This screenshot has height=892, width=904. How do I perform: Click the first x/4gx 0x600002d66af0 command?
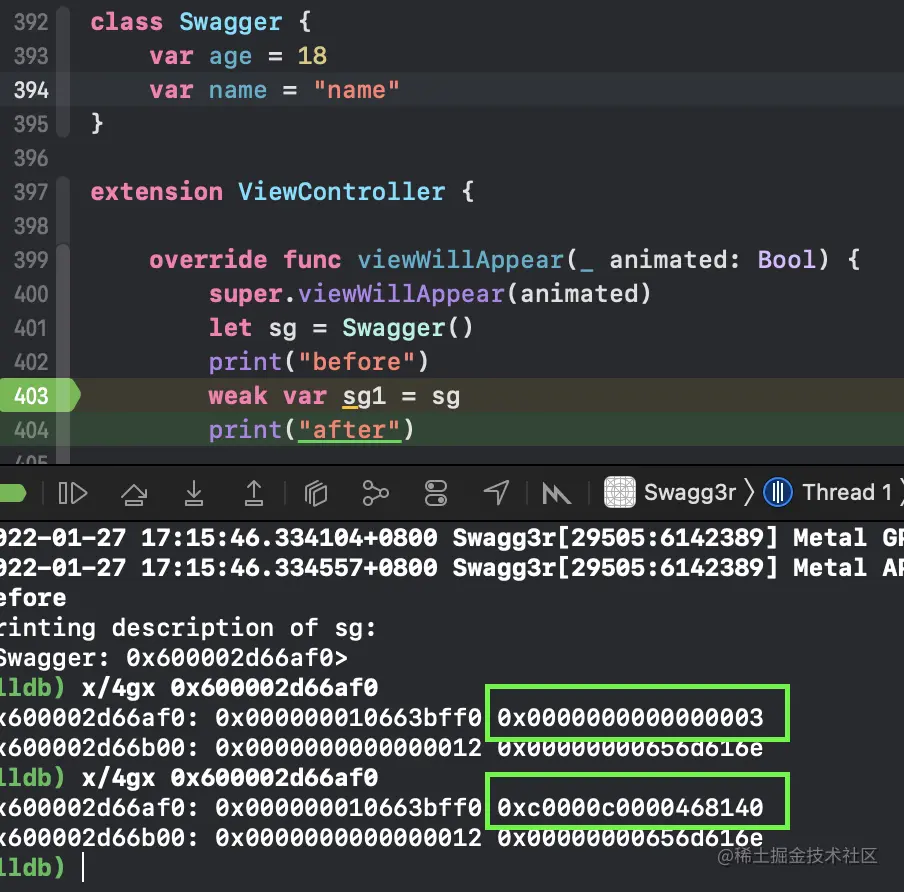(x=230, y=687)
